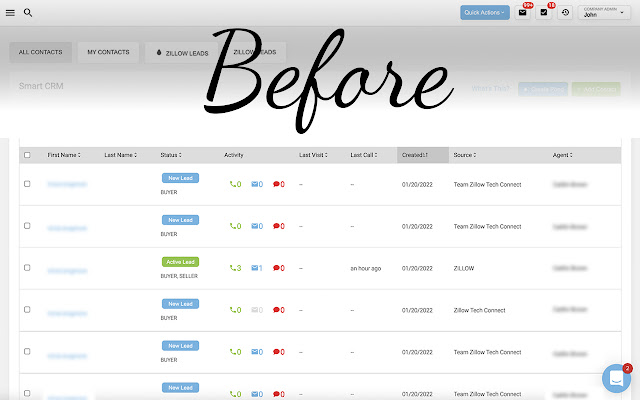Screen dimensions: 640x400
Task: Open the mail inbox icon with 99+ badge
Action: point(522,13)
